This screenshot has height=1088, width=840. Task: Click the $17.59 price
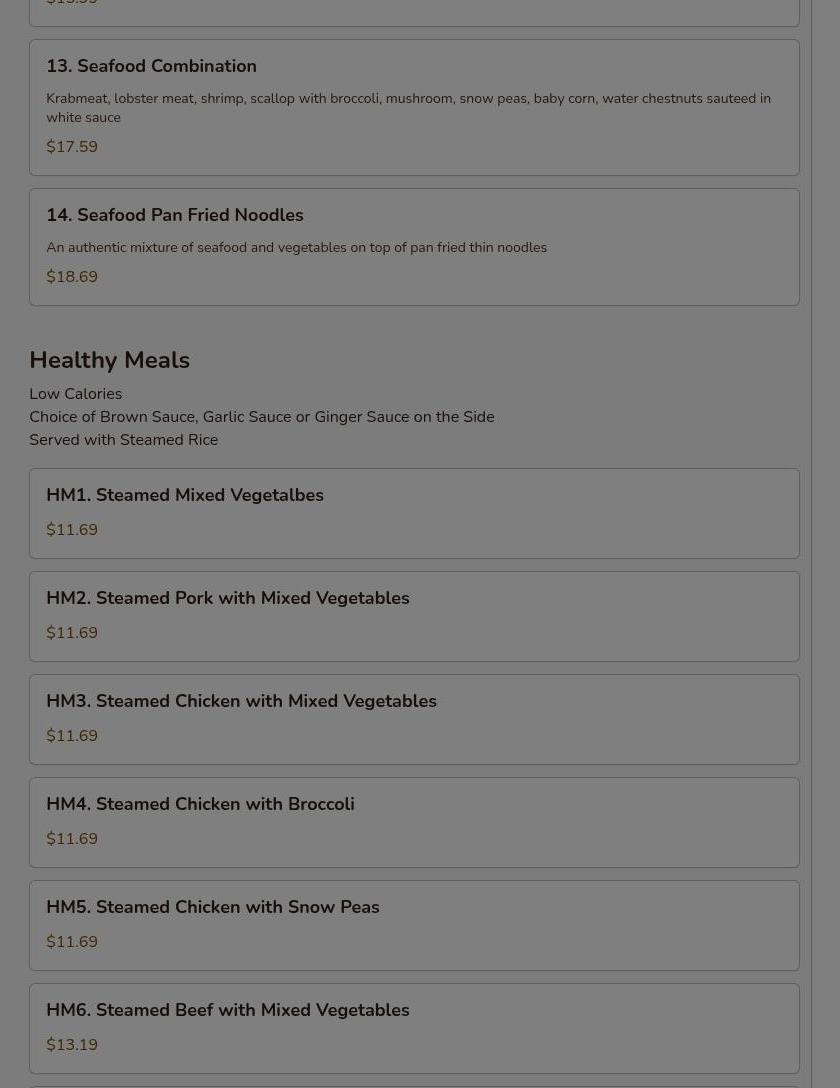pos(72,147)
